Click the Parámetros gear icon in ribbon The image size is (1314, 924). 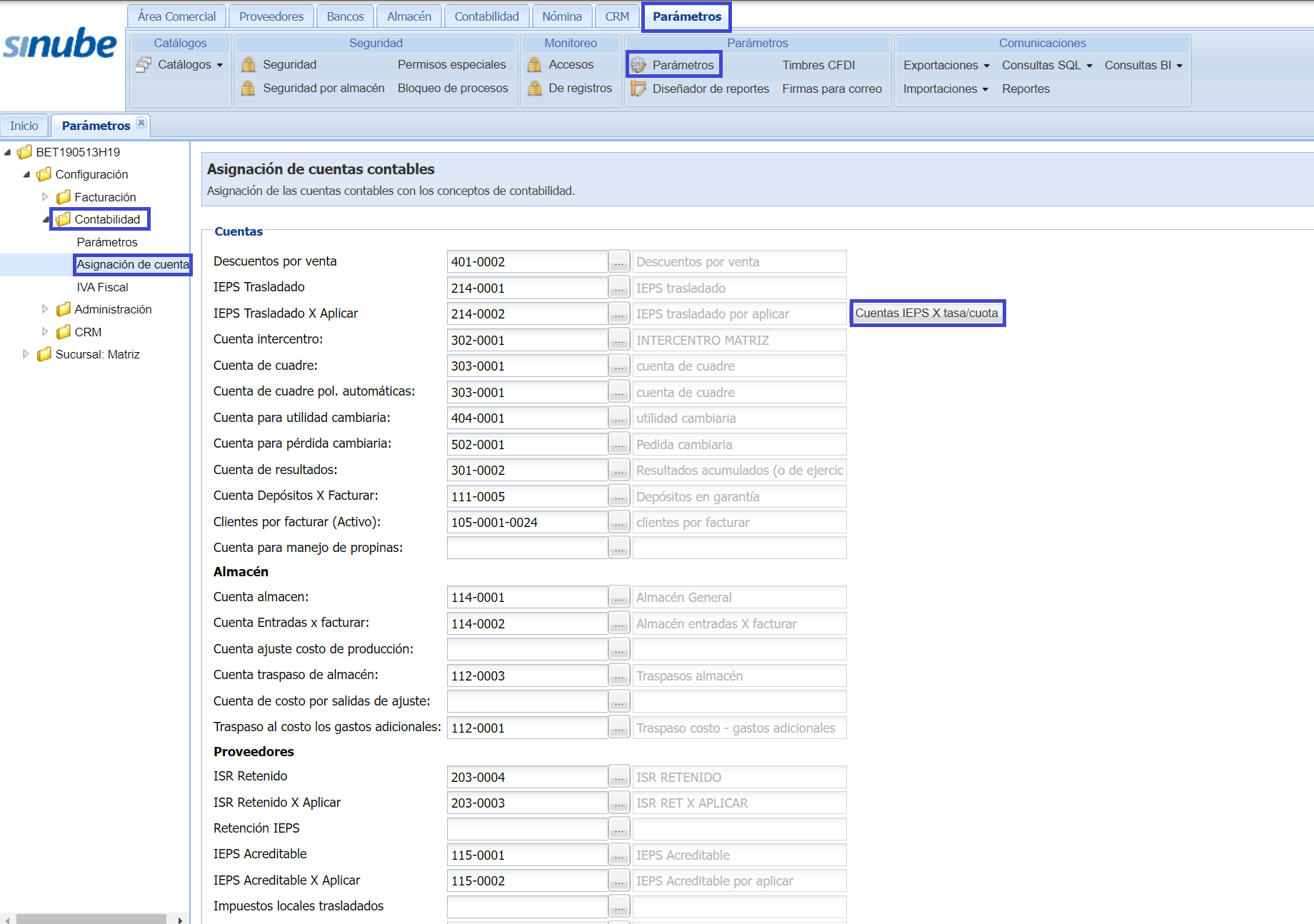pyautogui.click(x=638, y=65)
